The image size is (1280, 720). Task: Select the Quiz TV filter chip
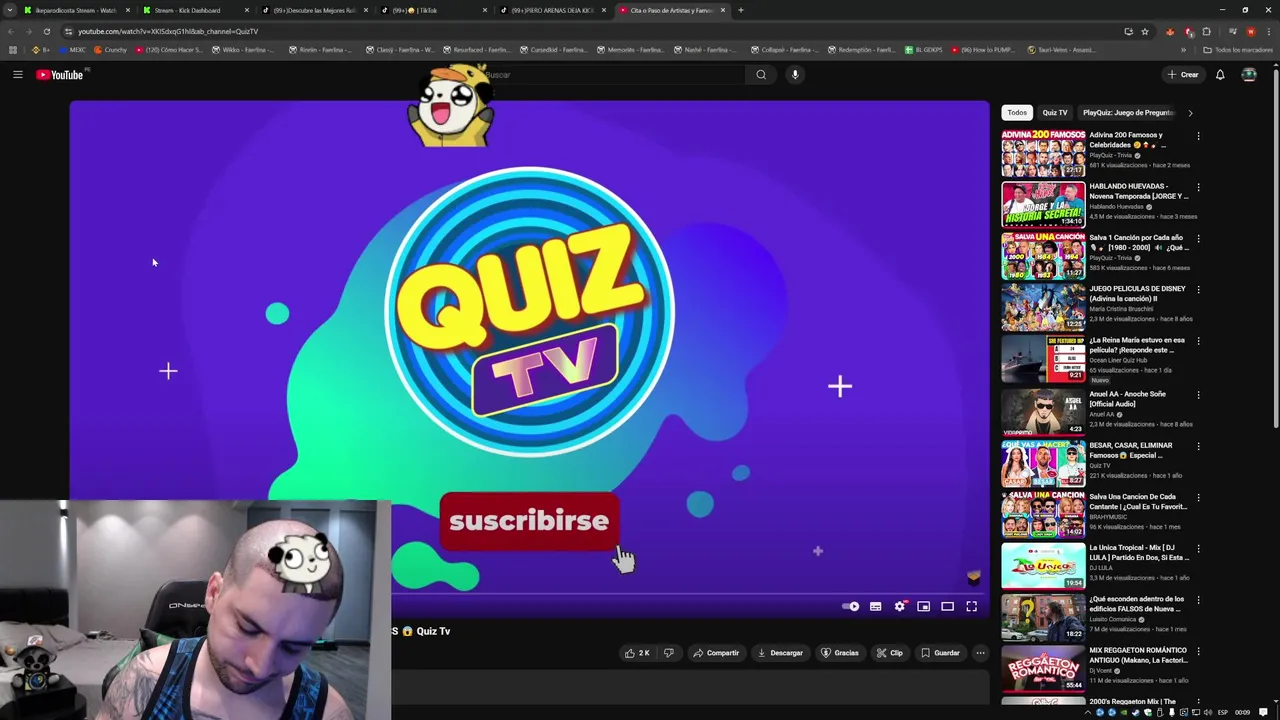(1055, 113)
